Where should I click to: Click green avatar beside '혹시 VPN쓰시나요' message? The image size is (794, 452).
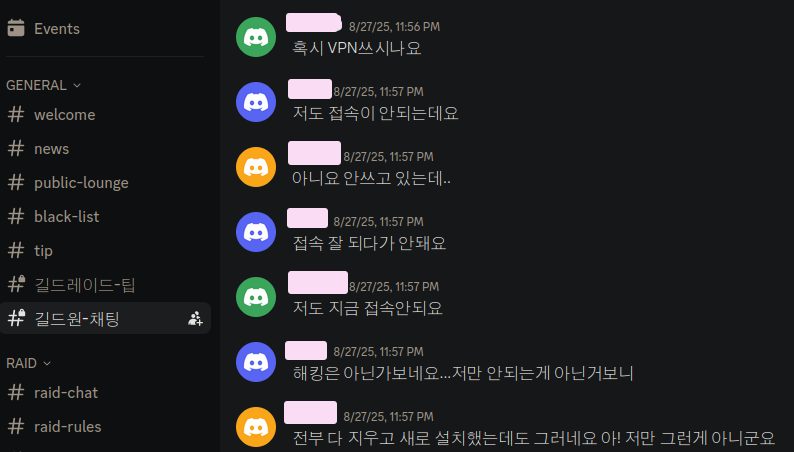click(x=256, y=37)
